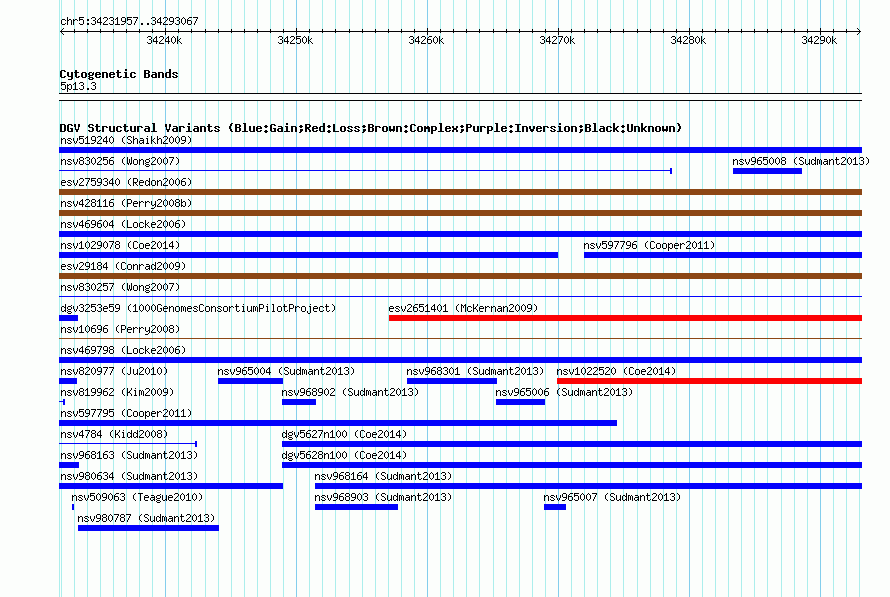890x597 pixels.
Task: Open nsv830257 (Wong2007) label
Action: 120,287
